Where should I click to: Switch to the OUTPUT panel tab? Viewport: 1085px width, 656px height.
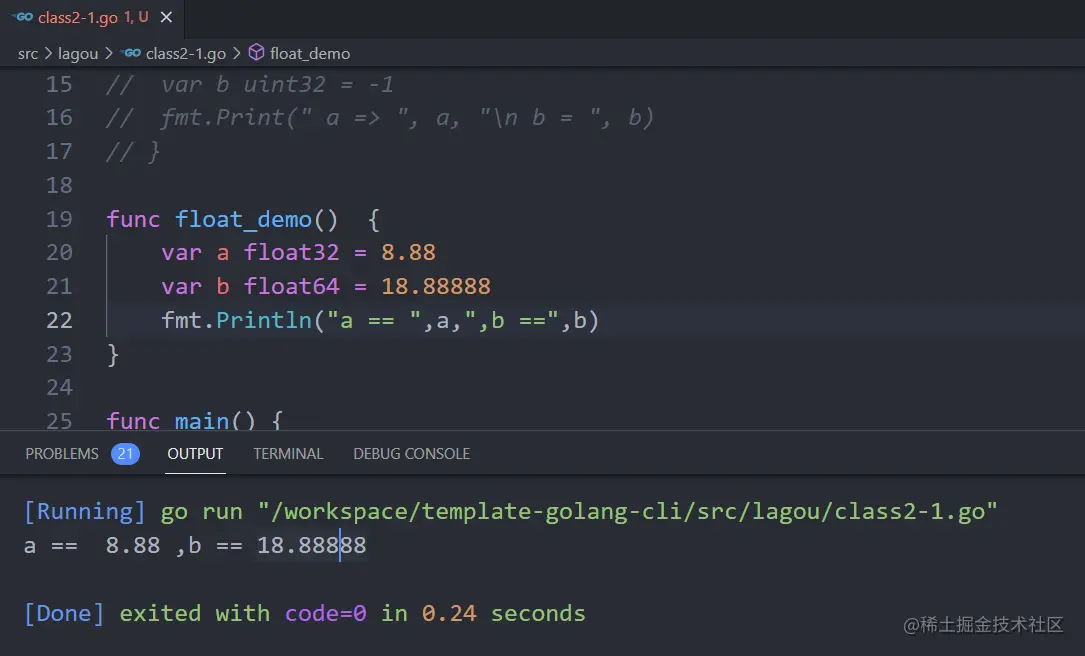pyautogui.click(x=195, y=454)
